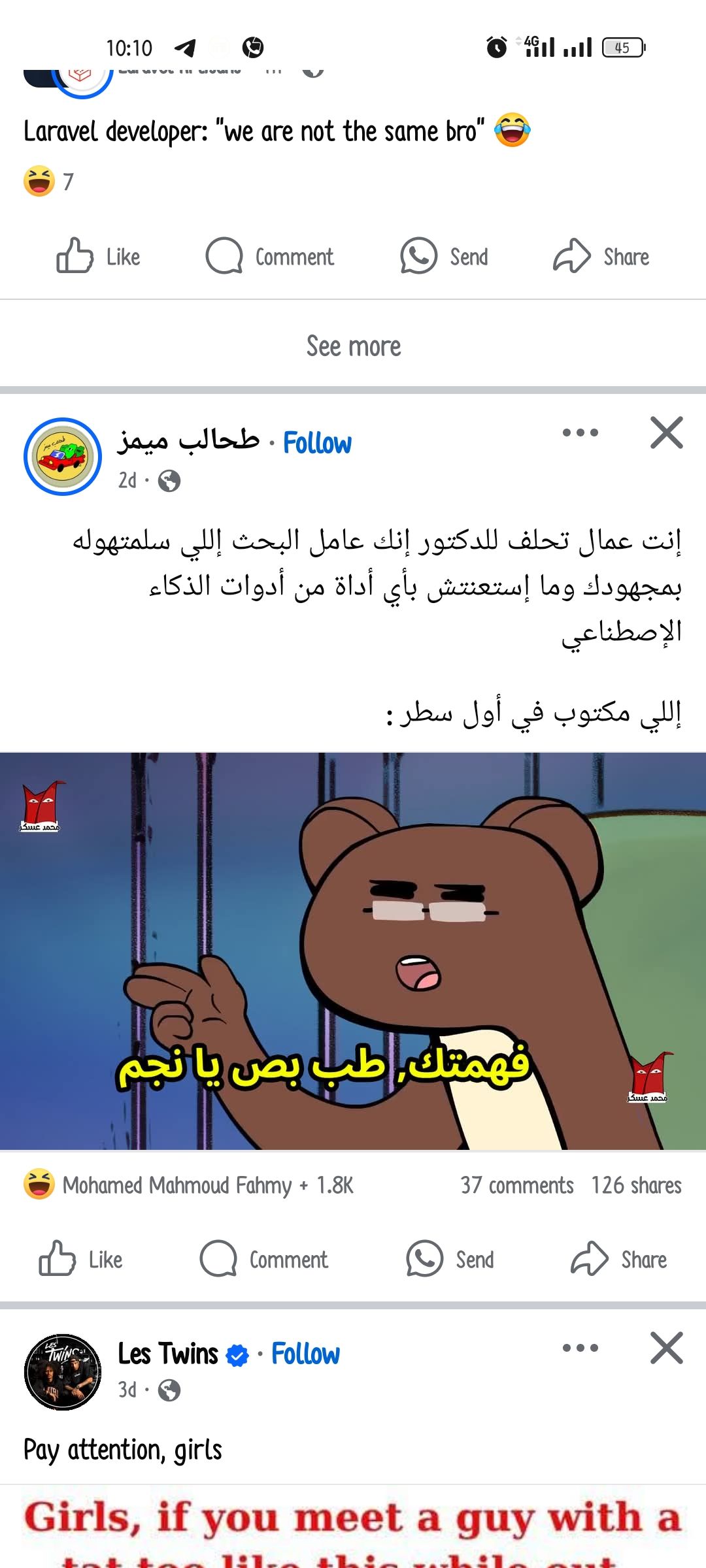Open the brown bear meme image
This screenshot has width=706, height=1568.
pos(353,951)
